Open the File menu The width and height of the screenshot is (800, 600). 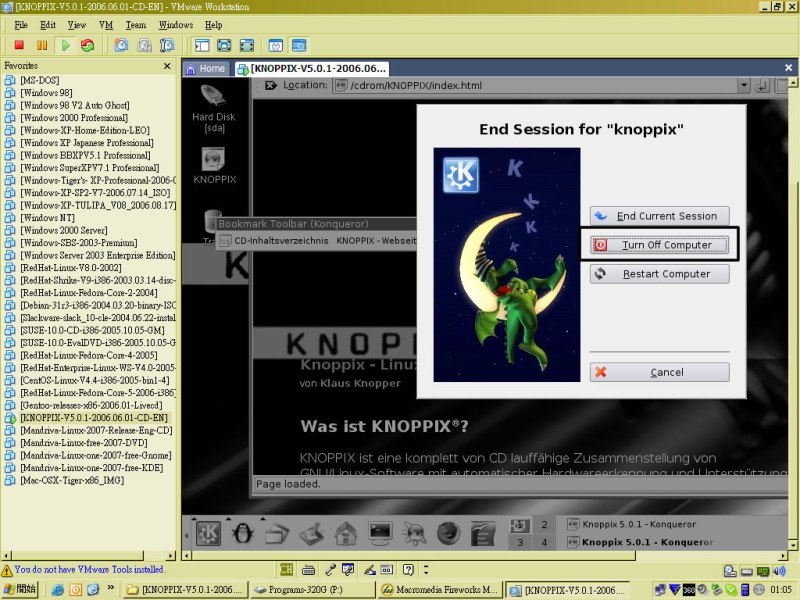tap(21, 25)
